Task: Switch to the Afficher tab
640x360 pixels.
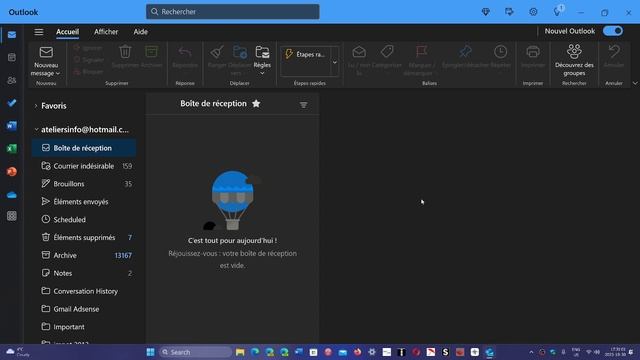Action: tap(106, 32)
